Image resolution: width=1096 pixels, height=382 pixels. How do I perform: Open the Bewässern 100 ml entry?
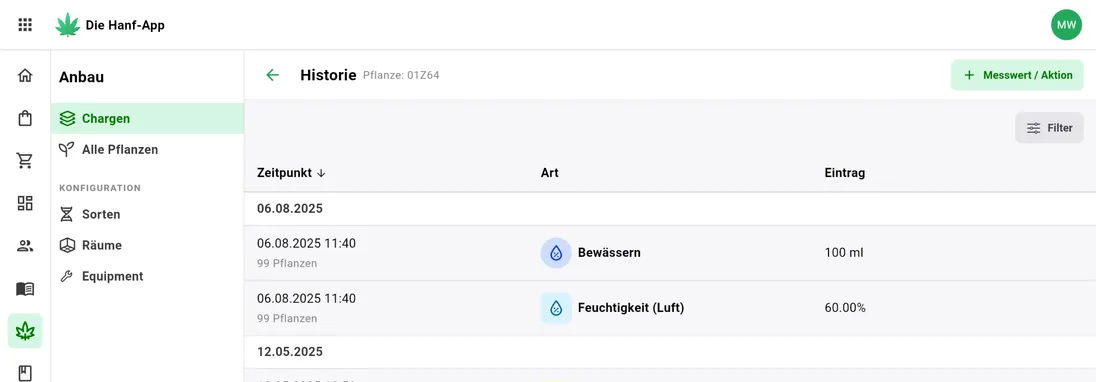(x=670, y=253)
